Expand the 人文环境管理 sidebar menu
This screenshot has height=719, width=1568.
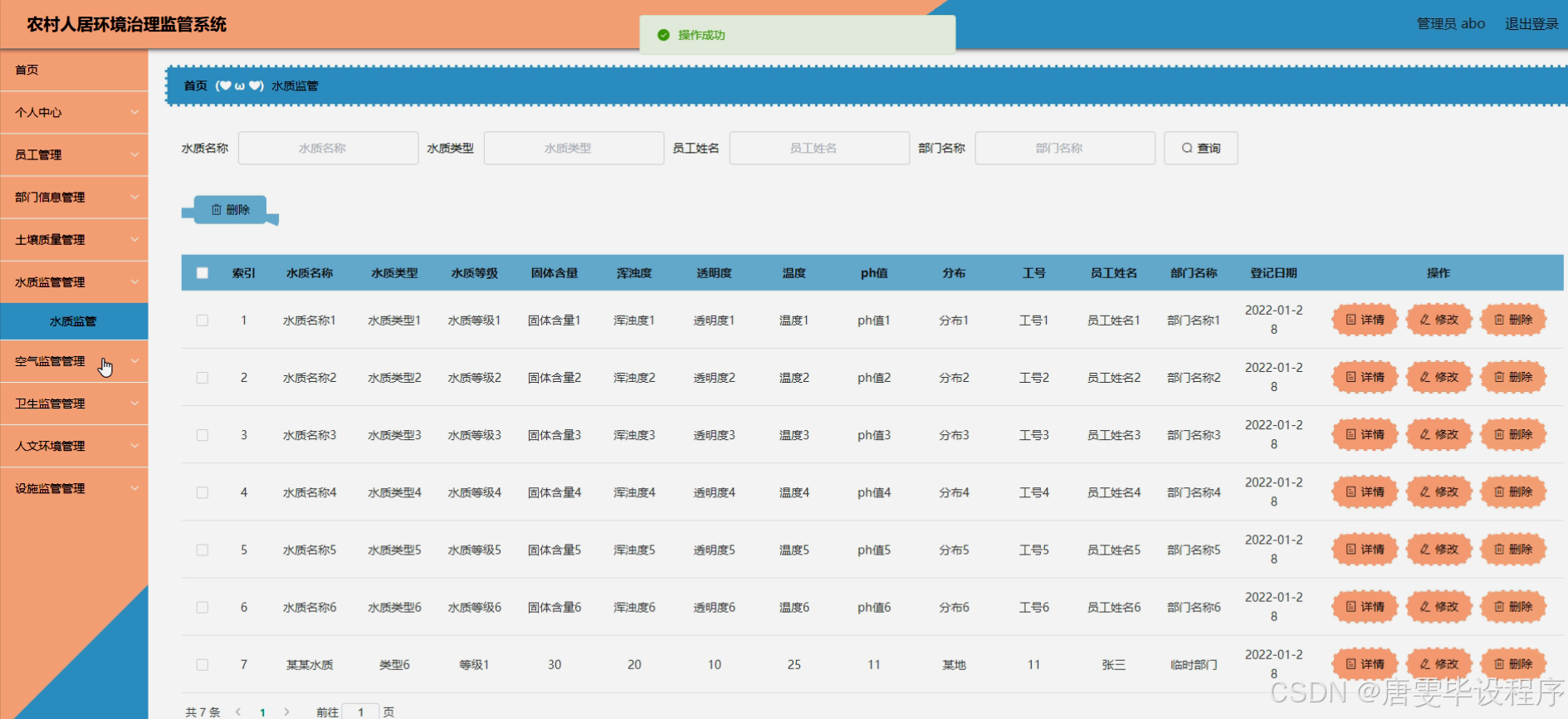tap(74, 446)
